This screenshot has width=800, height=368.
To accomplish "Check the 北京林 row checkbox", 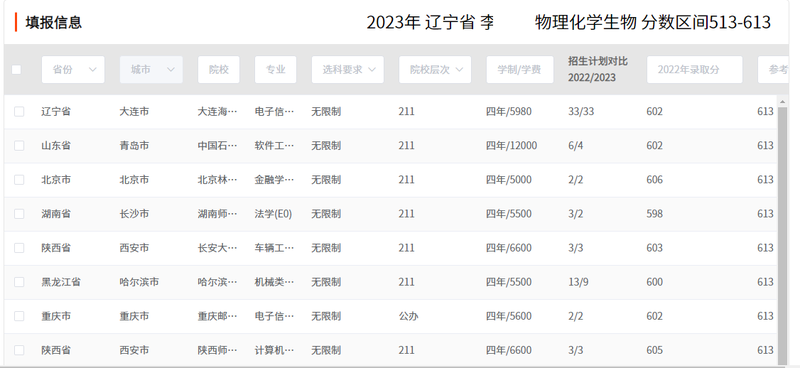I will pos(19,180).
